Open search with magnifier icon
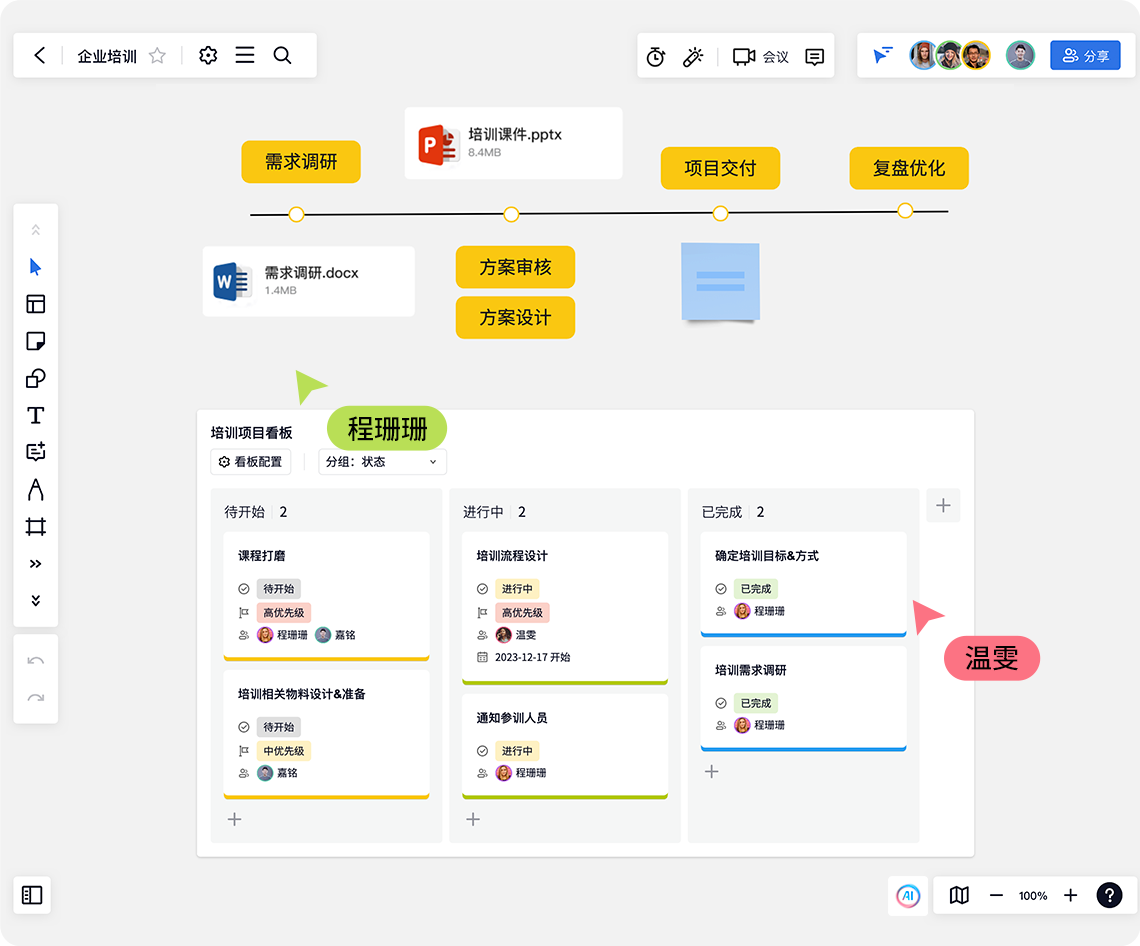 click(x=282, y=55)
